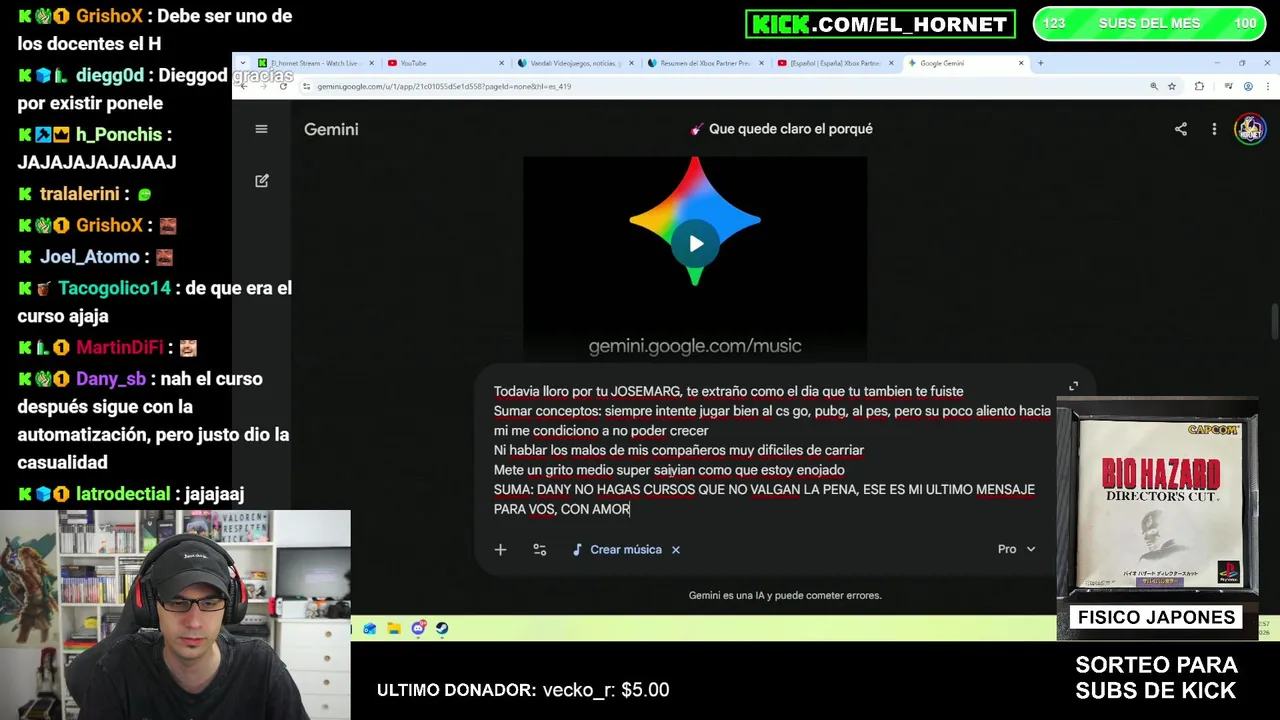Open Outlook from the taskbar
The height and width of the screenshot is (720, 1280).
pos(370,629)
